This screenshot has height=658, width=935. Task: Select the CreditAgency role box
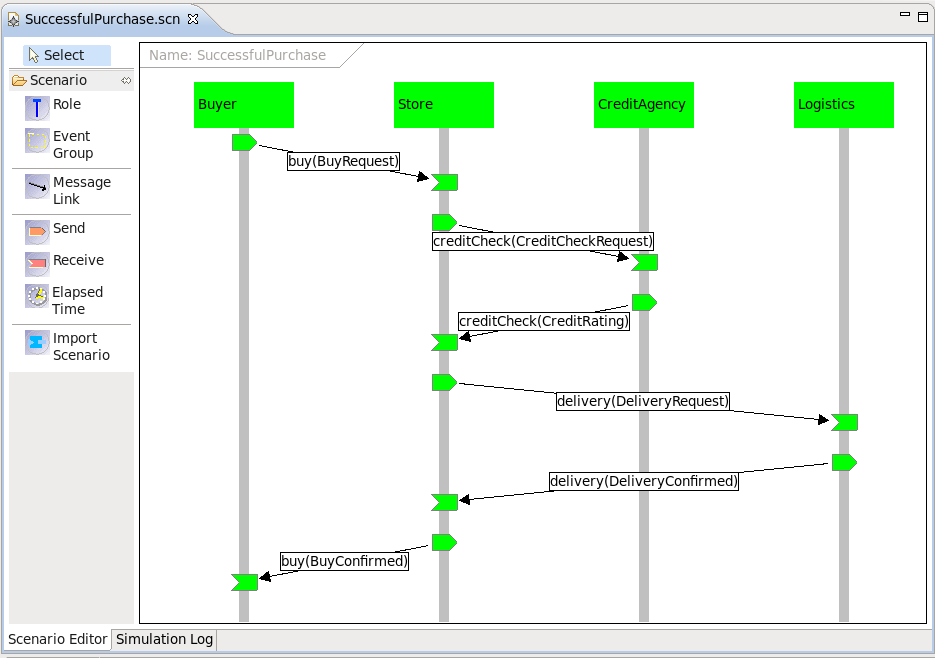point(643,104)
